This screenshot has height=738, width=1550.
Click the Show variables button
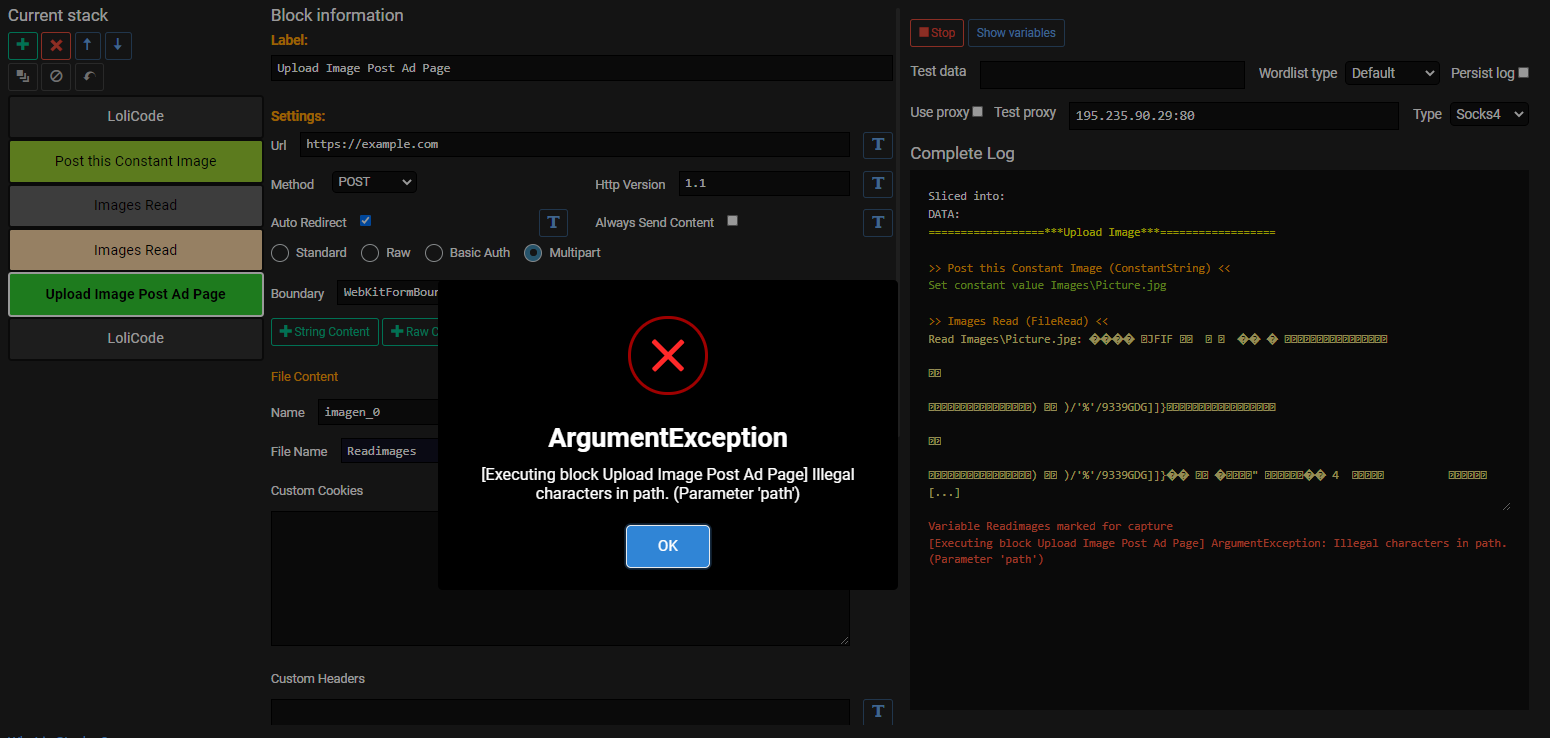click(x=1016, y=33)
